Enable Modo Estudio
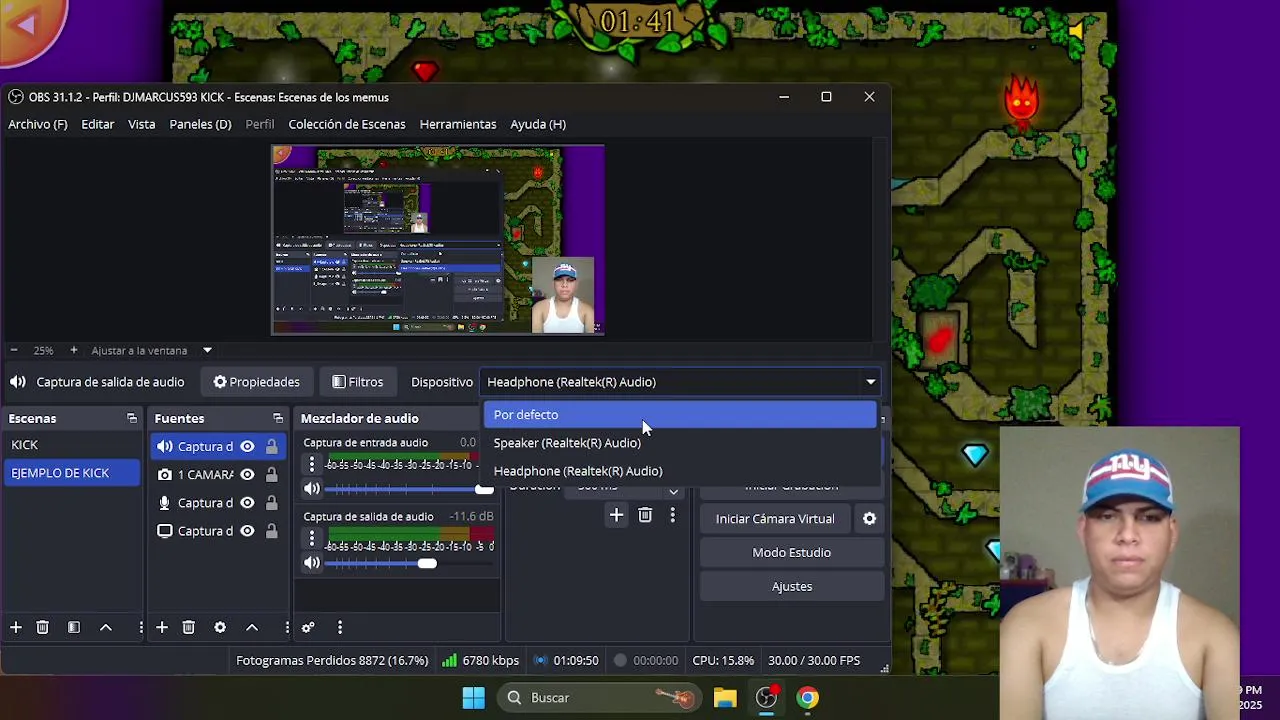The width and height of the screenshot is (1280, 720). pos(791,552)
